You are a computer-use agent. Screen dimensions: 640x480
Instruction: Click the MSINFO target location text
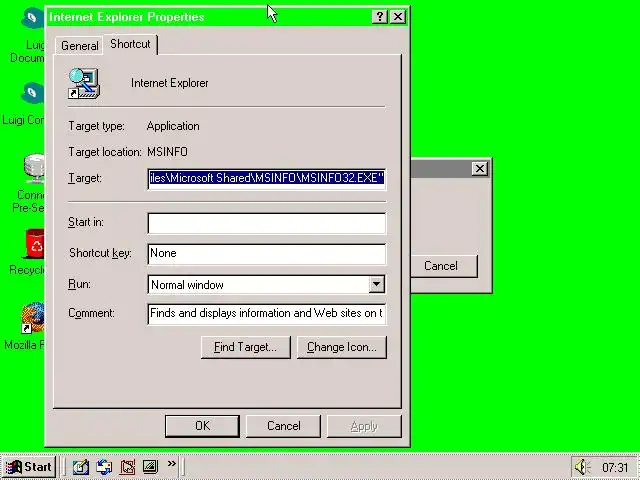point(167,152)
